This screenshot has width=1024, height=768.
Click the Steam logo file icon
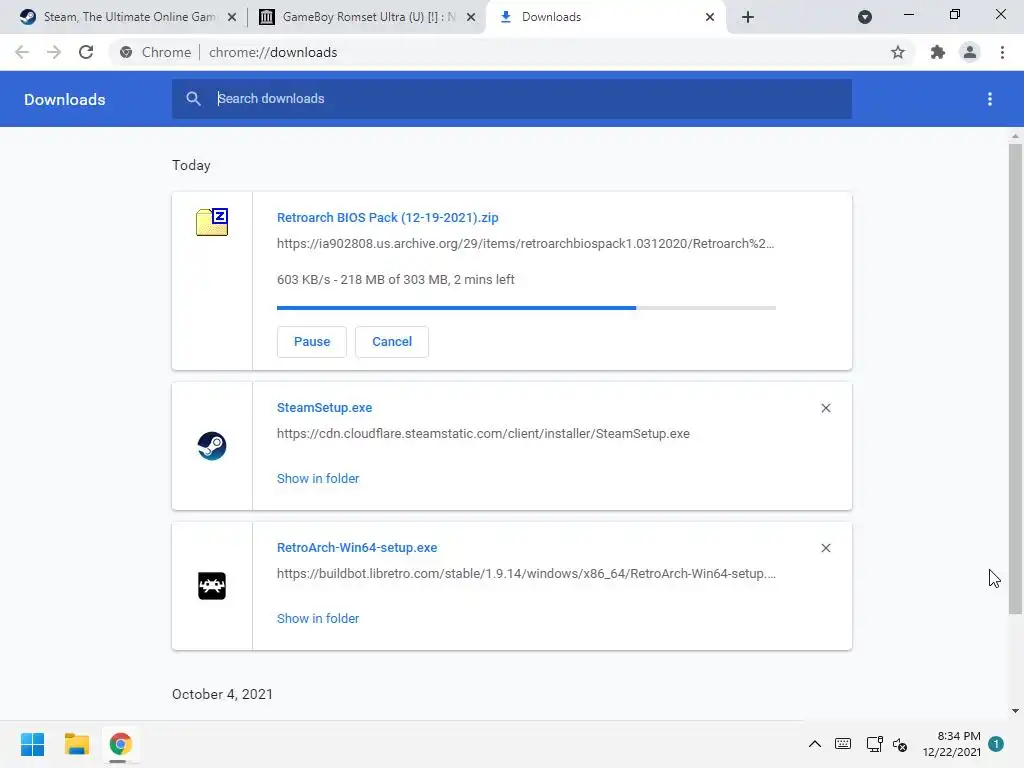tap(212, 446)
